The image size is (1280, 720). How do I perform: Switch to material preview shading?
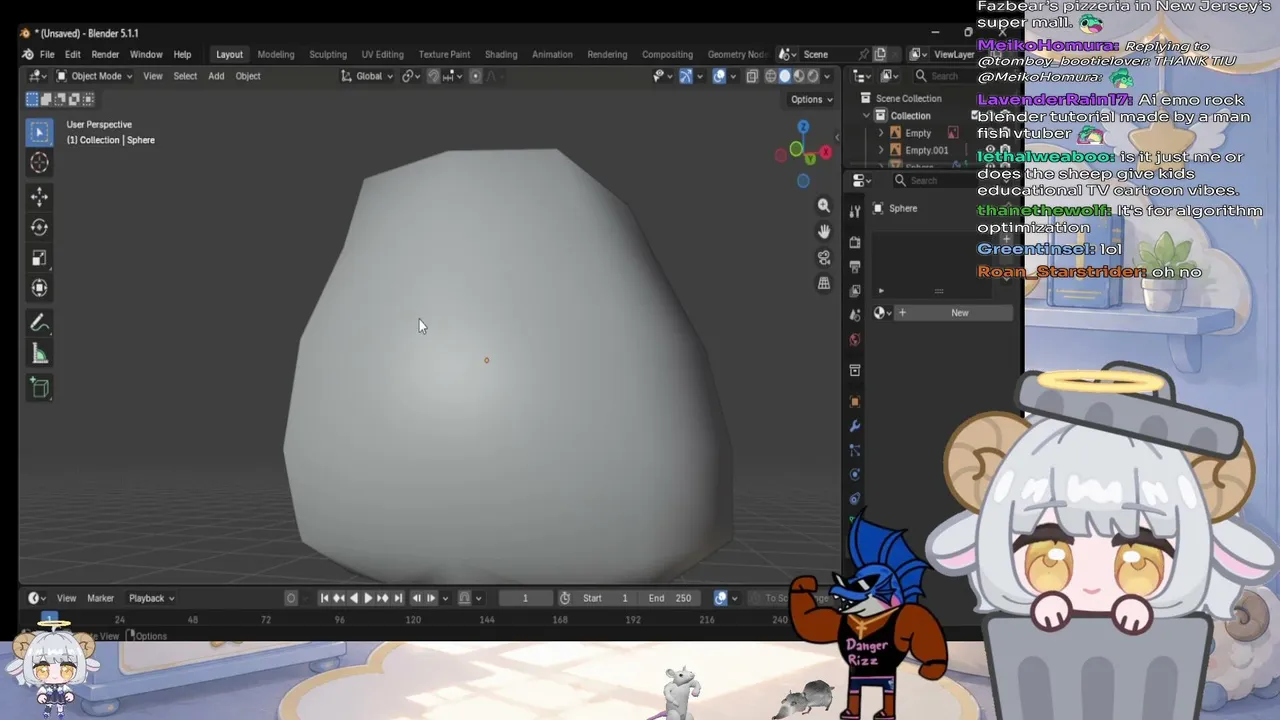(x=799, y=76)
